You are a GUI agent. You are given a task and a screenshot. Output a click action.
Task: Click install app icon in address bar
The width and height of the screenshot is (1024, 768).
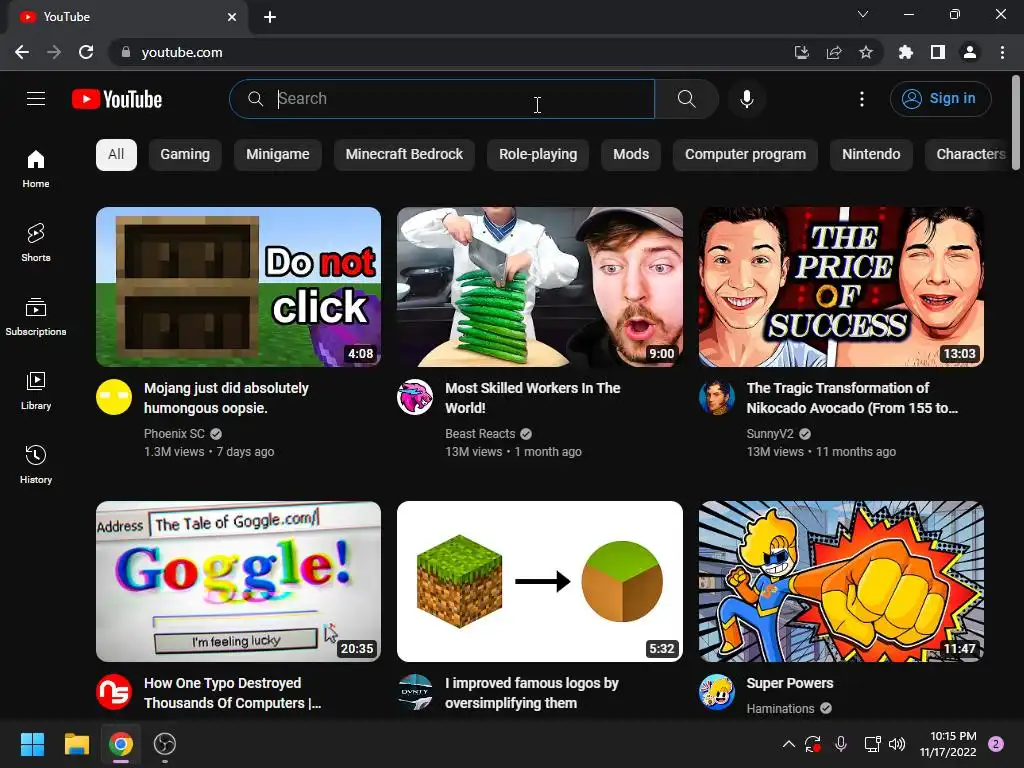[801, 52]
